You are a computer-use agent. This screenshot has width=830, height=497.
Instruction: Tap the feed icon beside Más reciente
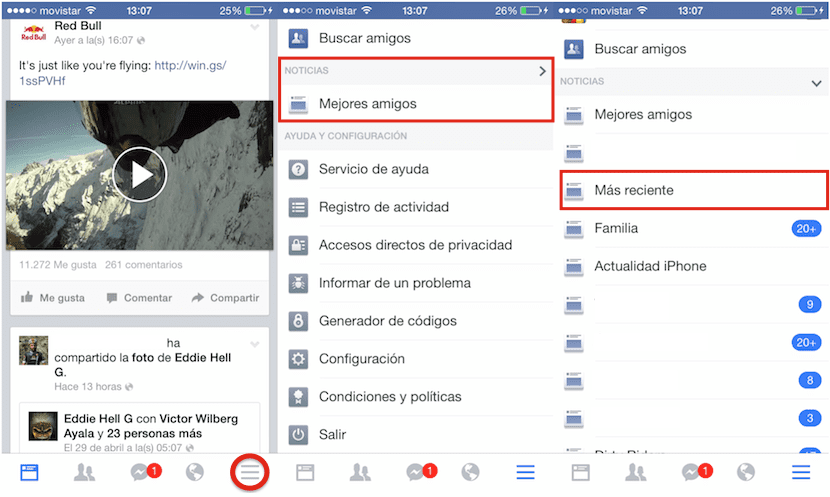574,191
